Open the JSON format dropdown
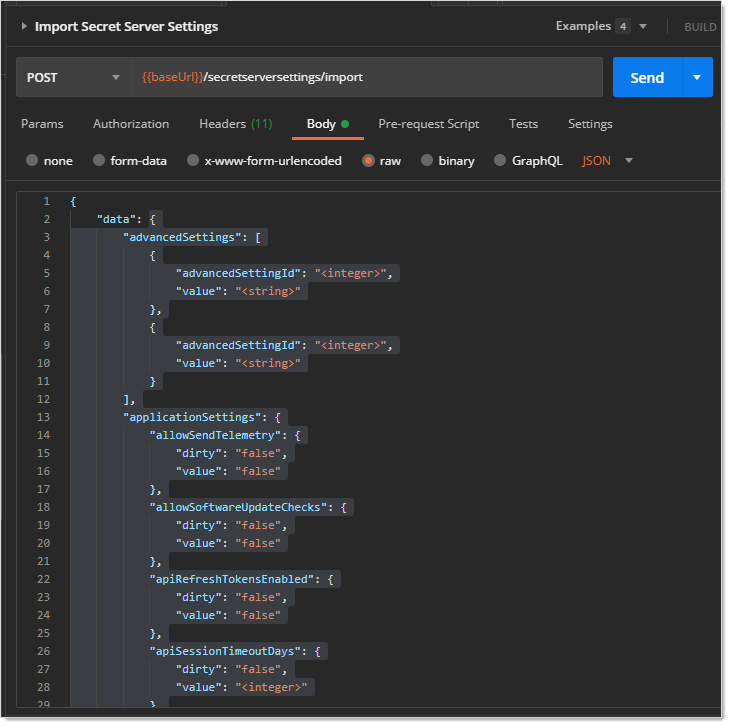 click(x=608, y=160)
